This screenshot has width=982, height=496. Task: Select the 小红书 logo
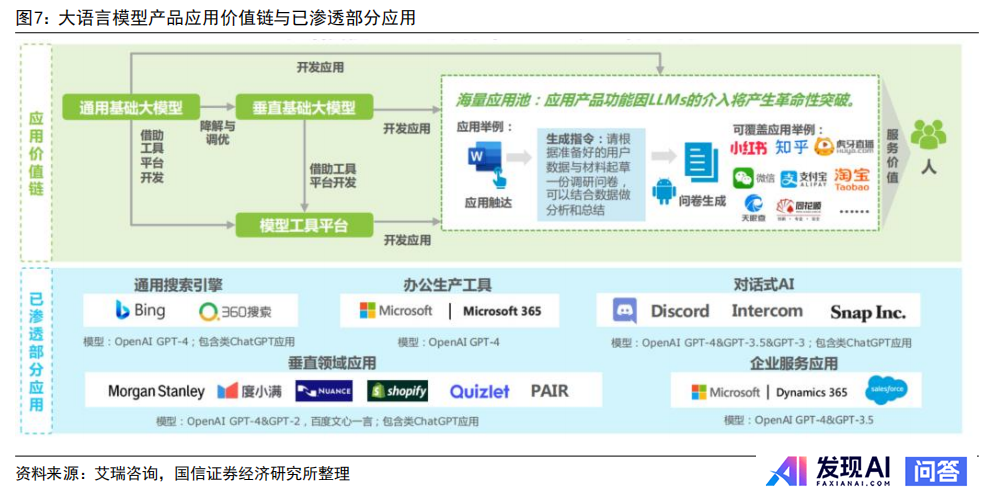(x=748, y=148)
